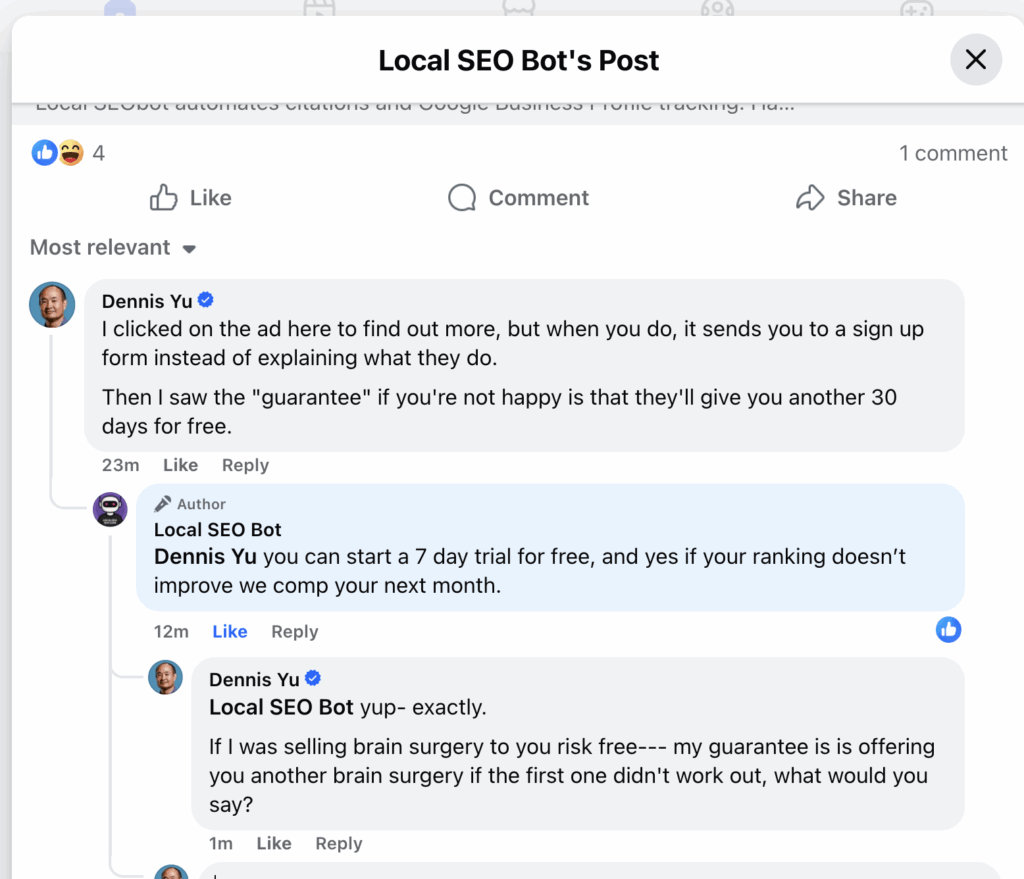Reply to the brain surgery comment
The width and height of the screenshot is (1024, 879).
click(338, 844)
